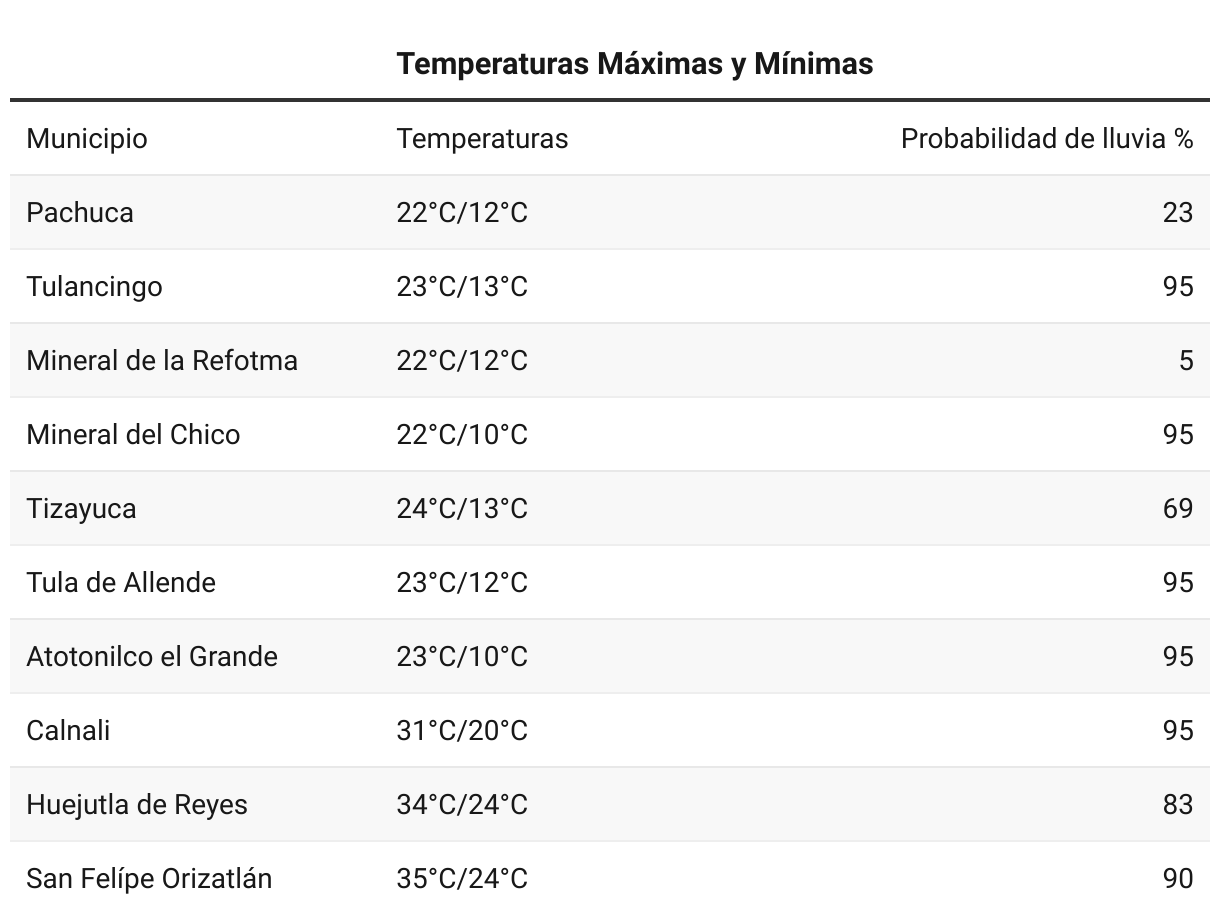1220x924 pixels.
Task: Click the Probabilidad de lluvia % header
Action: tap(1047, 139)
